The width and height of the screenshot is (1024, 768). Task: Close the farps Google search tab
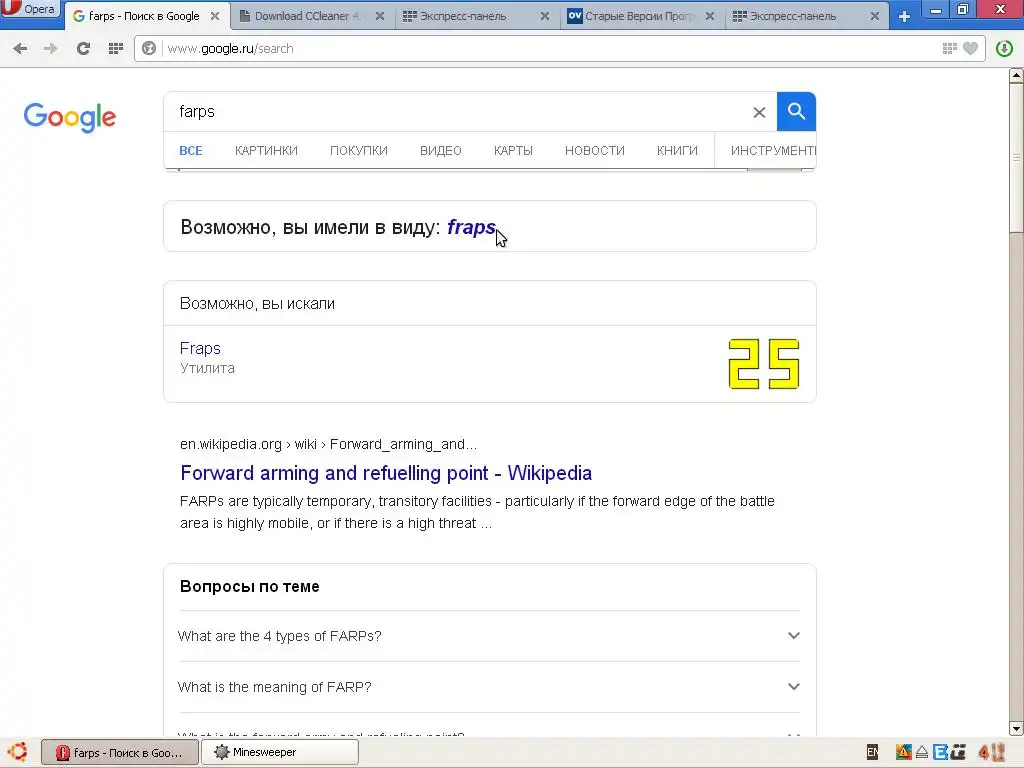(215, 16)
